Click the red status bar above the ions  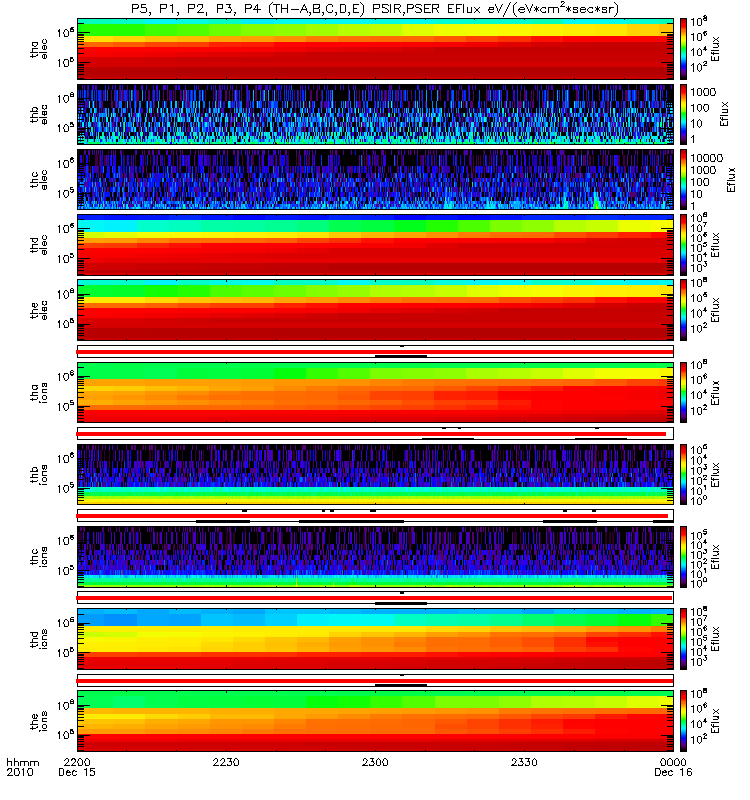point(376,680)
